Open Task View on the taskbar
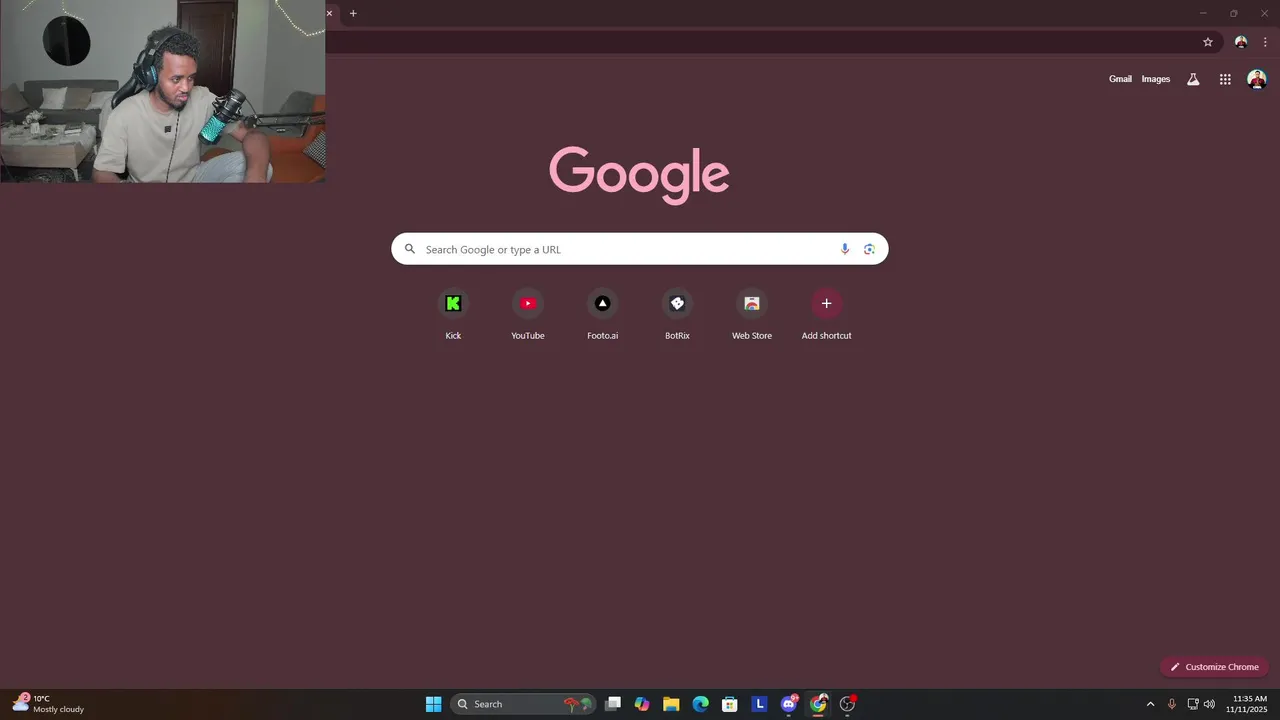Viewport: 1280px width, 720px height. click(613, 704)
